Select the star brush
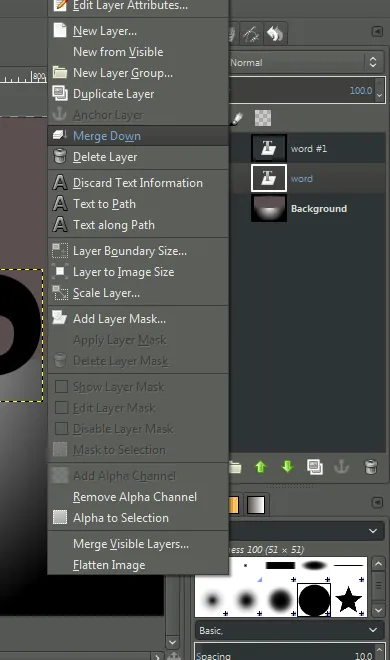 click(348, 599)
